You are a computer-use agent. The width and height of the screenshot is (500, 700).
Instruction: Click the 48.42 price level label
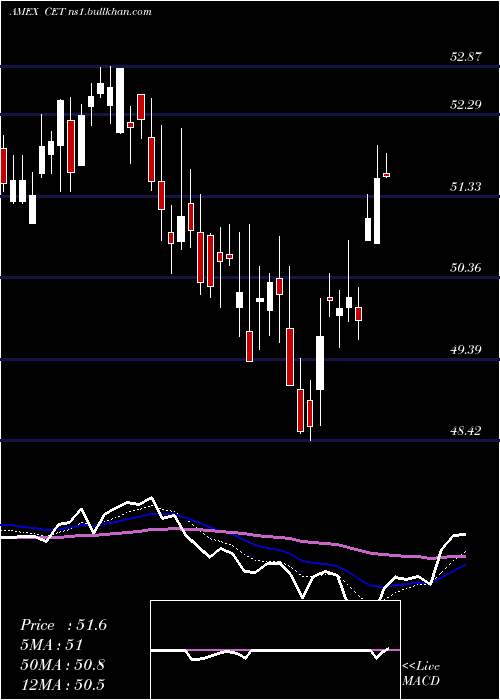click(x=466, y=431)
